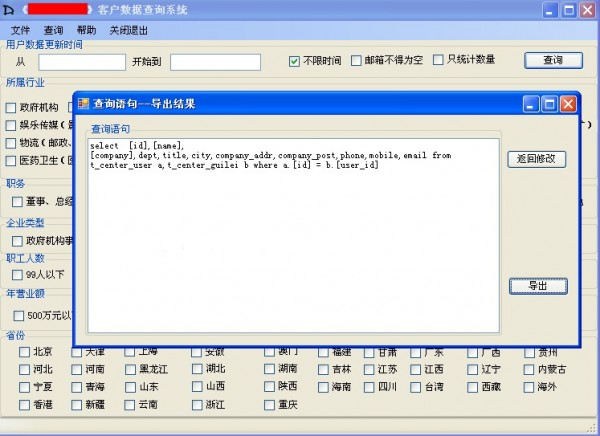The image size is (600, 436).
Task: Select the 湖北 province checkbox
Action: click(x=197, y=369)
